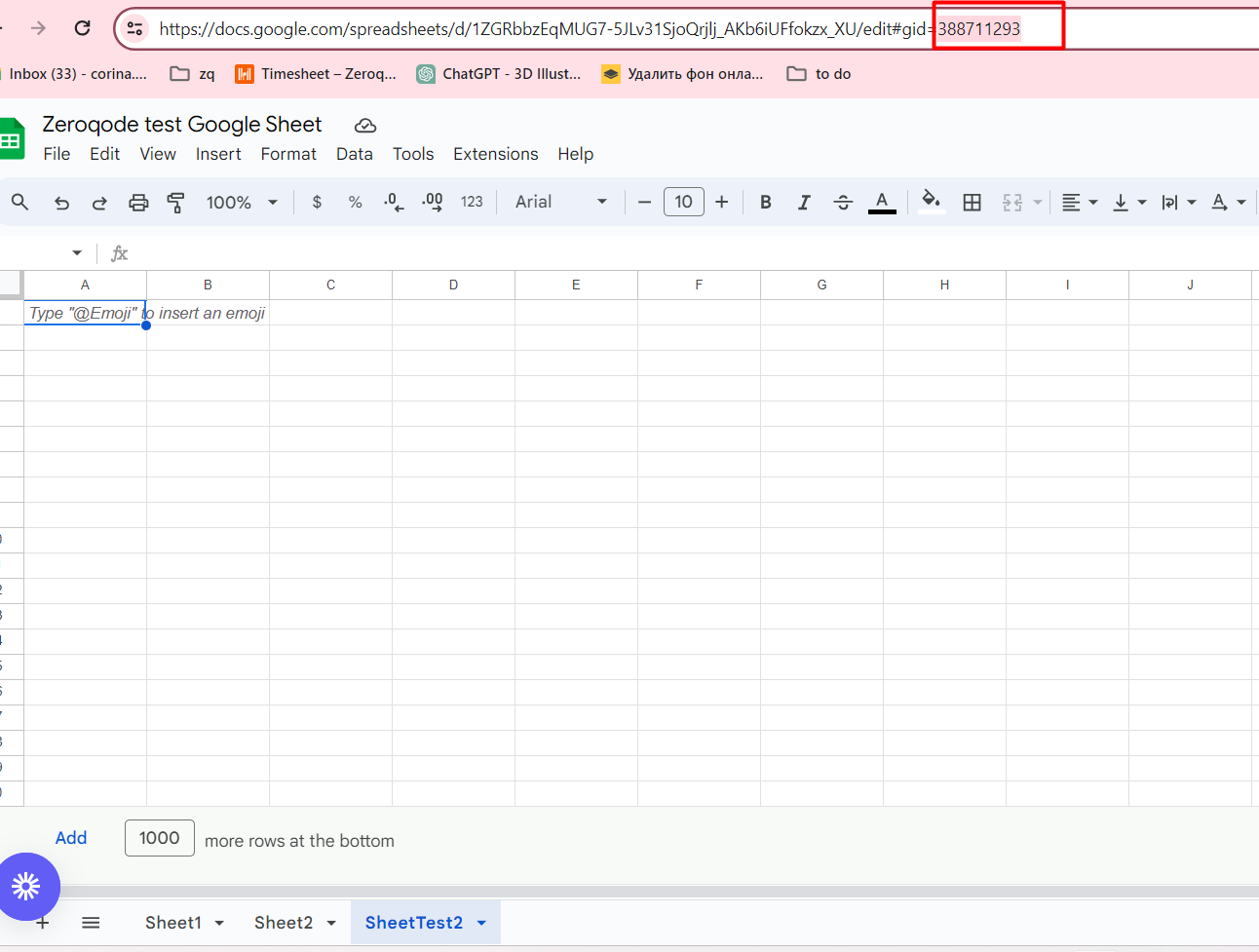Click the Decrease decimal places icon
Image resolution: width=1259 pixels, height=952 pixels.
(x=394, y=203)
